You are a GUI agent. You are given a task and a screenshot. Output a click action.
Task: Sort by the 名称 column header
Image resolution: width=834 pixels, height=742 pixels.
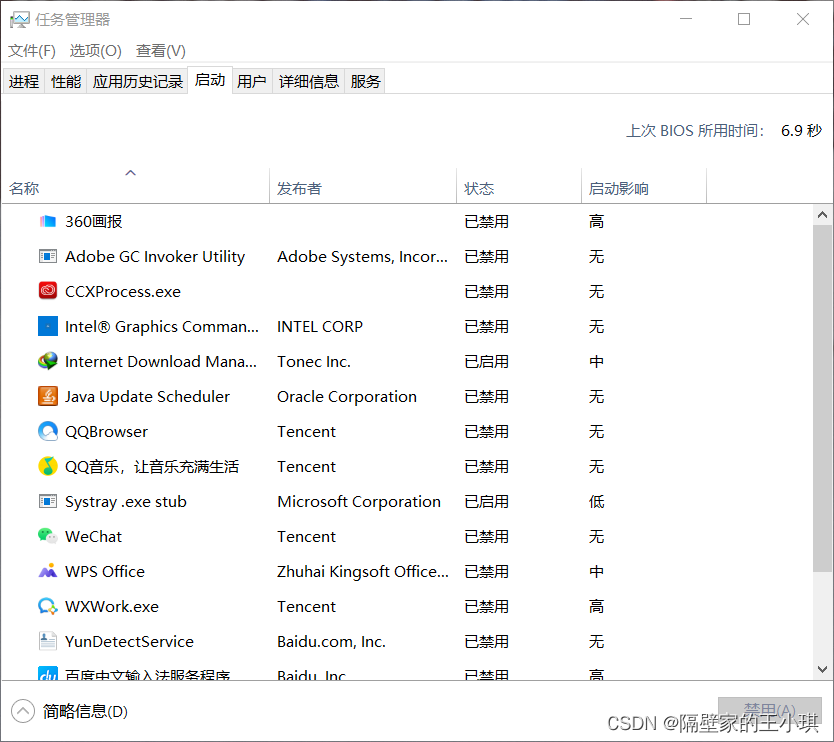[136, 188]
